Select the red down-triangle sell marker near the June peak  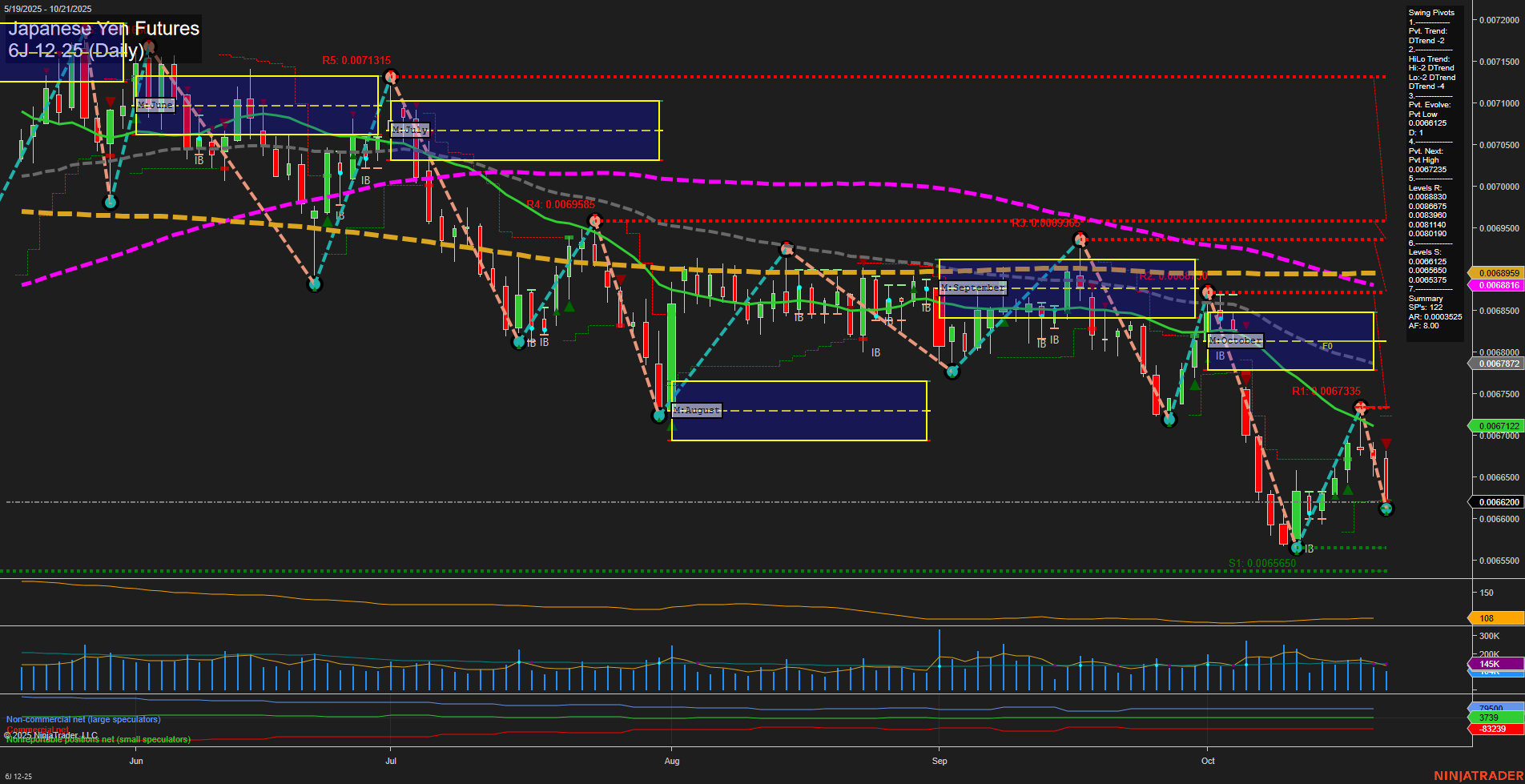111,102
